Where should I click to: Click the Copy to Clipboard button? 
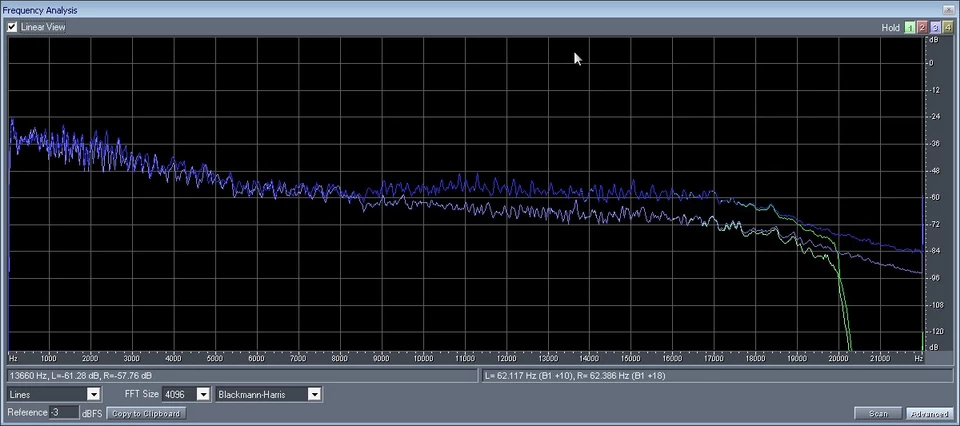point(146,414)
